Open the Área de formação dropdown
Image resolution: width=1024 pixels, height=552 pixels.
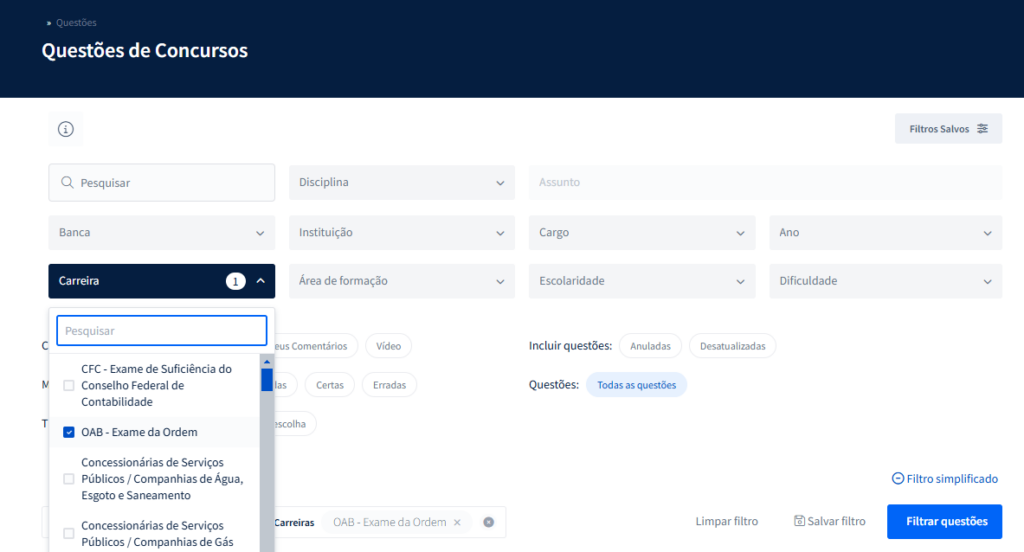402,281
